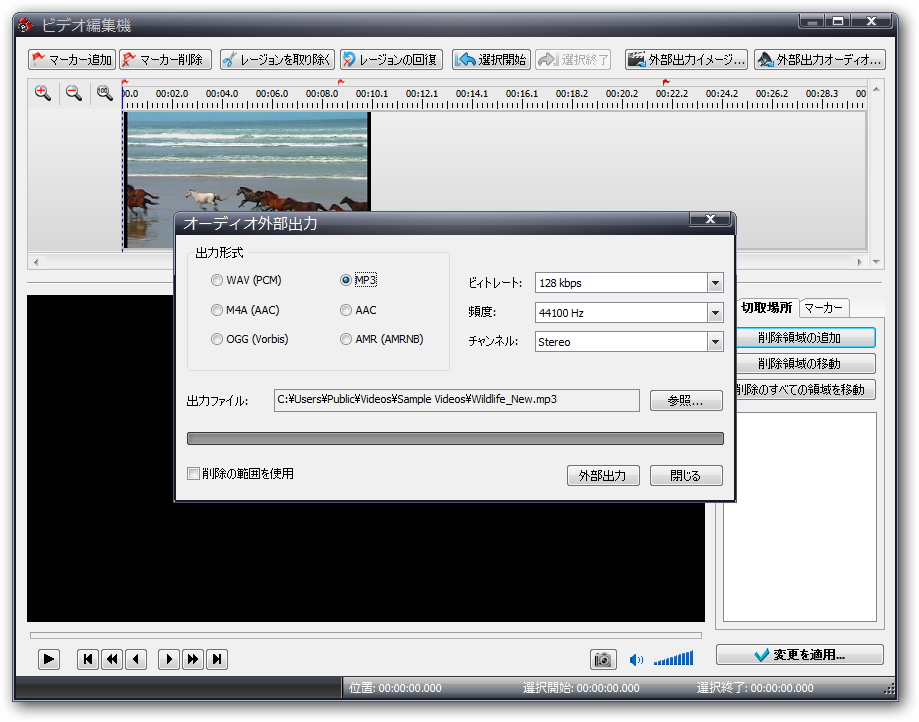Click the 00:10.1 mark on the ruler
919x722 pixels.
(x=372, y=93)
